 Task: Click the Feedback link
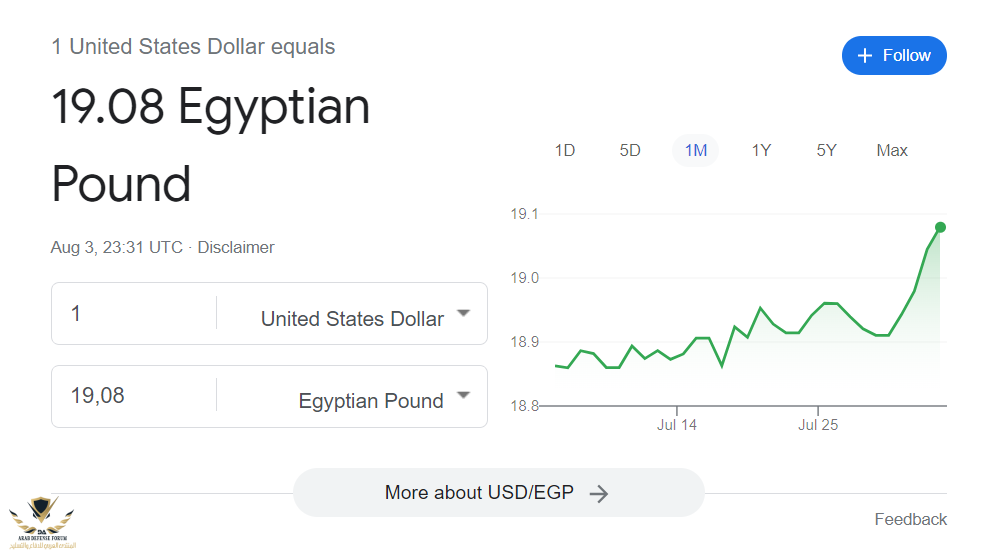[910, 519]
